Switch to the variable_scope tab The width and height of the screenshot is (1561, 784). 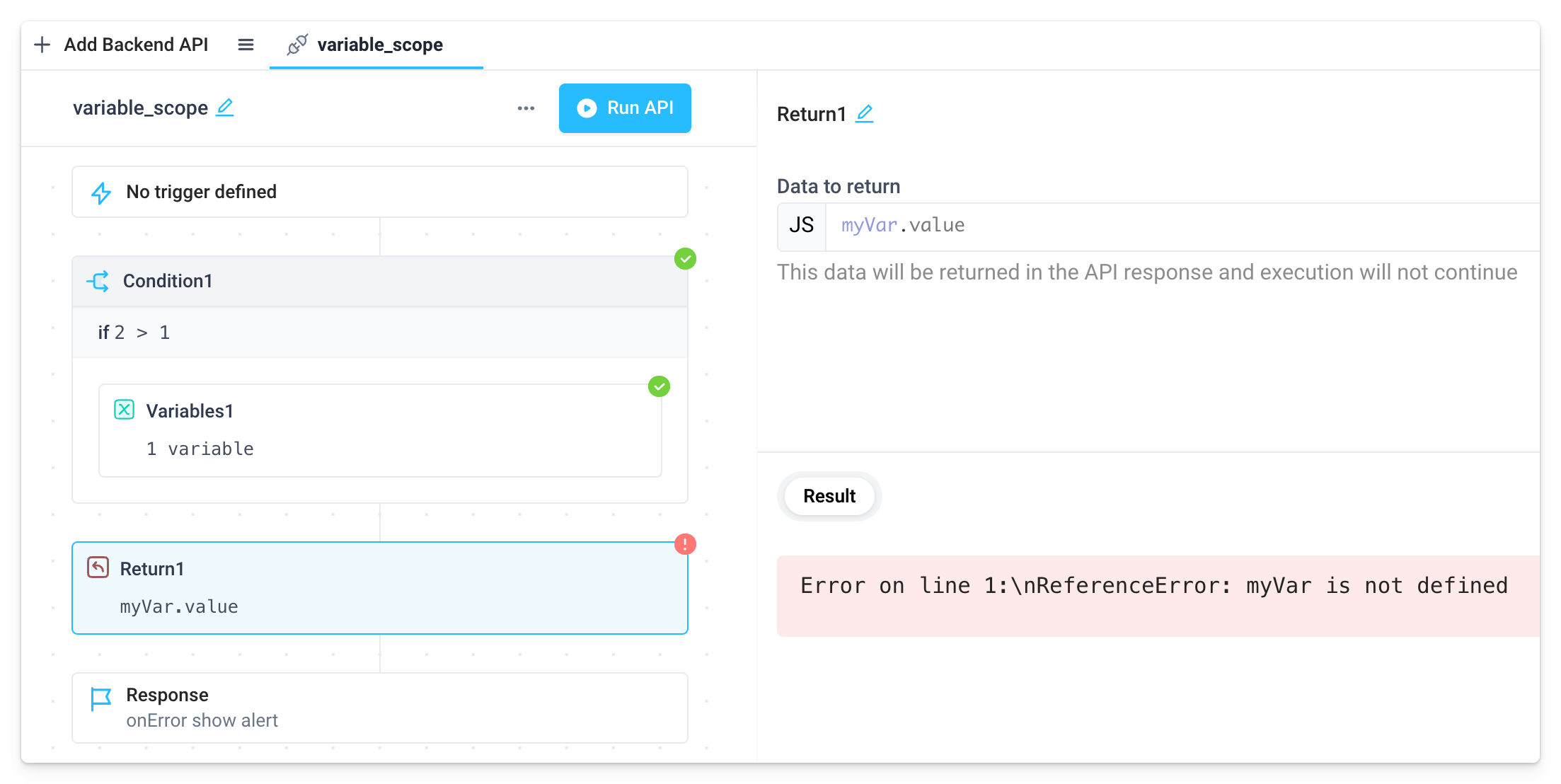point(379,45)
